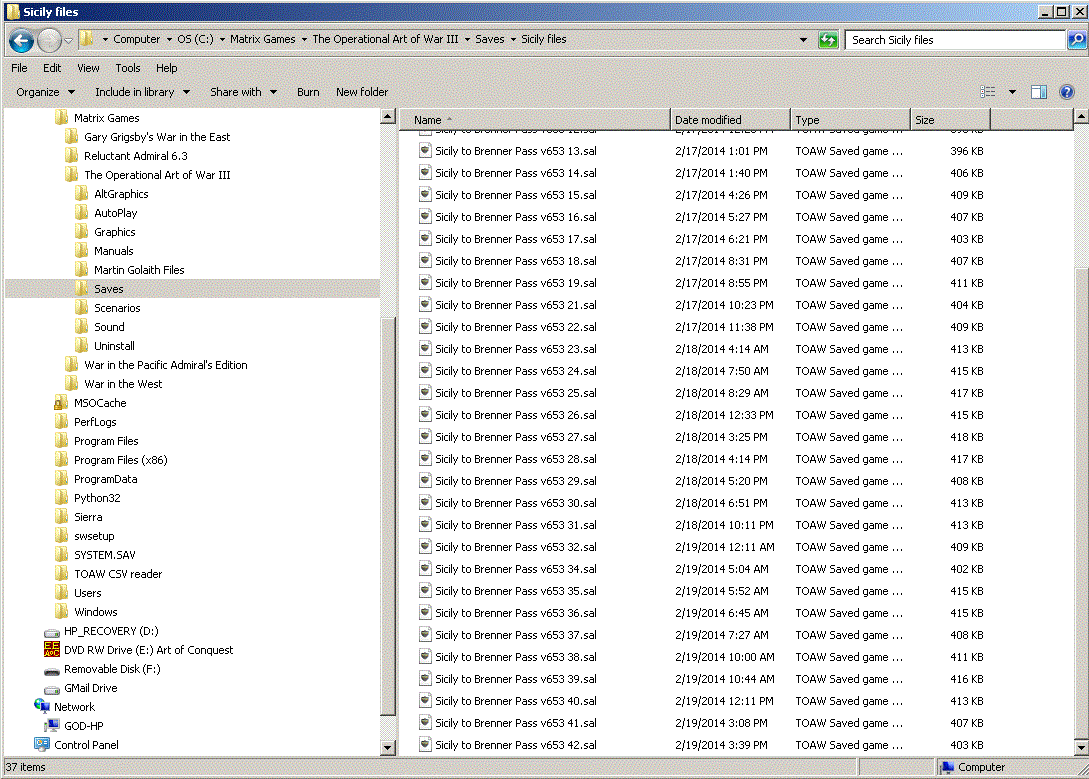Open Include in library dropdown
The image size is (1089, 779).
coord(142,92)
